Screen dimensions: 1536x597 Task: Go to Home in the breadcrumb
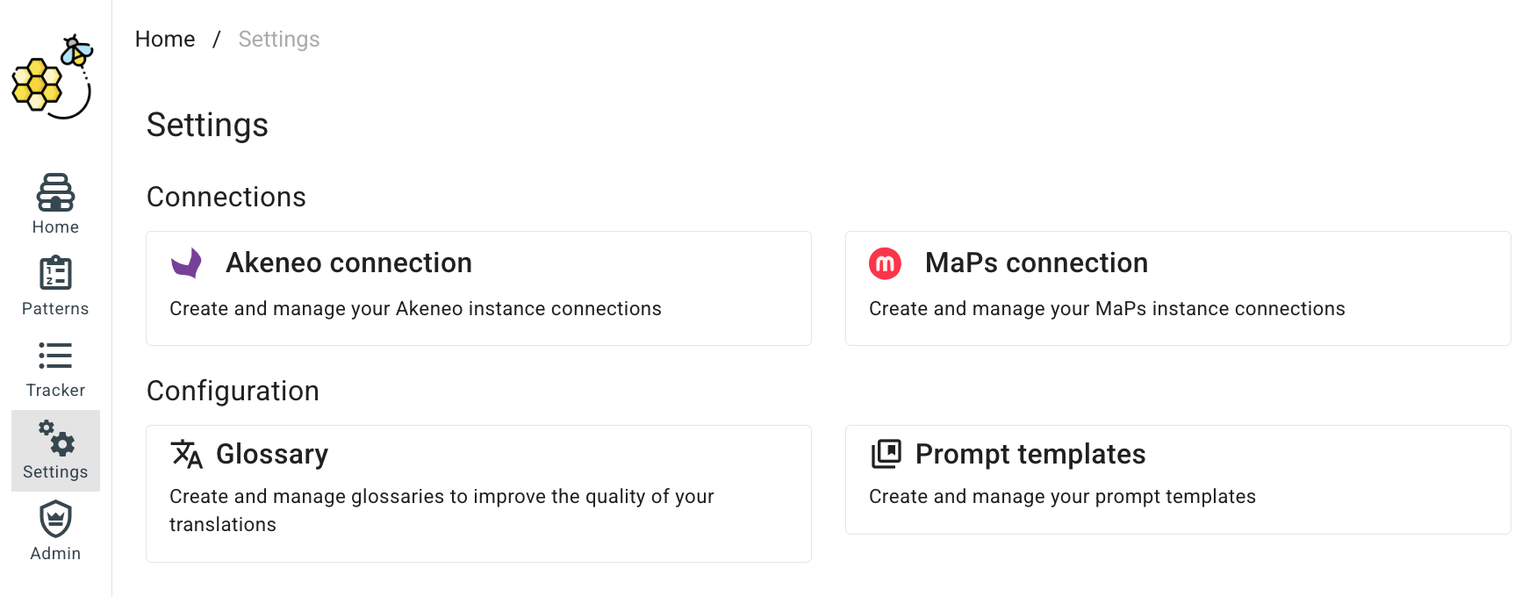[165, 39]
